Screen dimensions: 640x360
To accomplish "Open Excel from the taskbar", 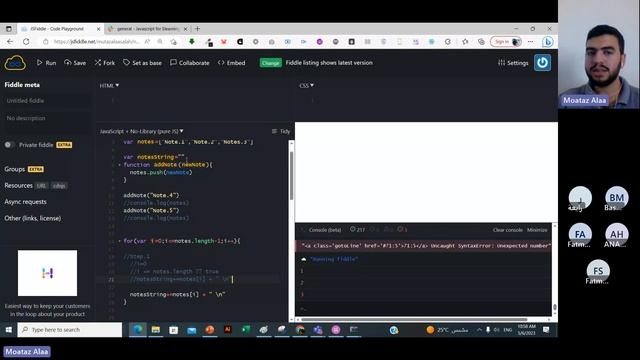I will pos(245,330).
